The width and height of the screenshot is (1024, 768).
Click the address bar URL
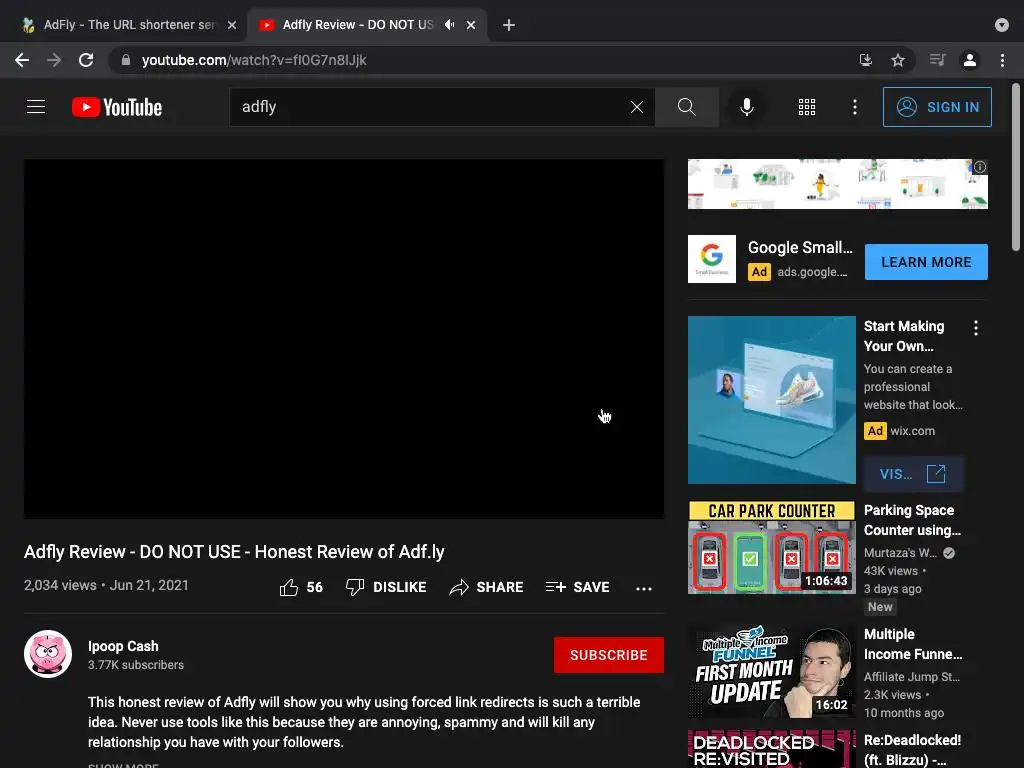coord(254,60)
